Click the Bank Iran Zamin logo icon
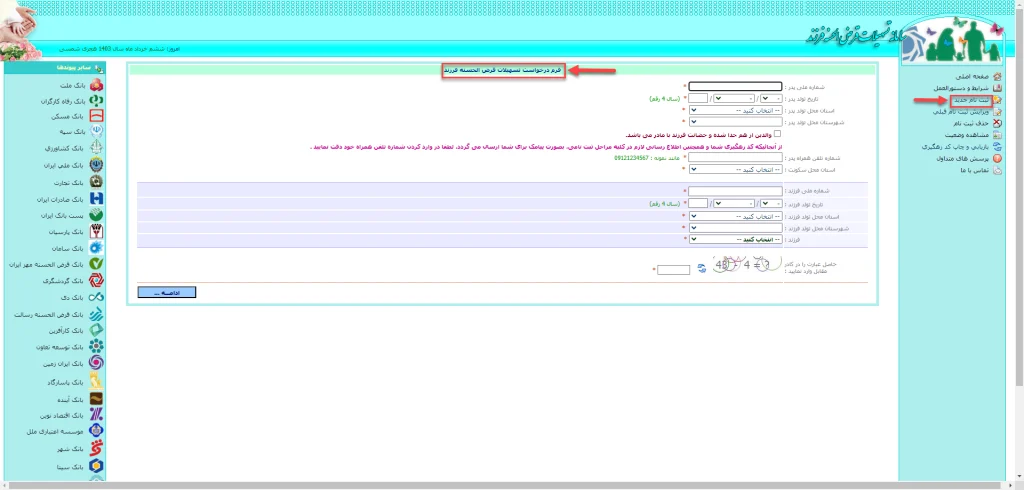 point(96,363)
